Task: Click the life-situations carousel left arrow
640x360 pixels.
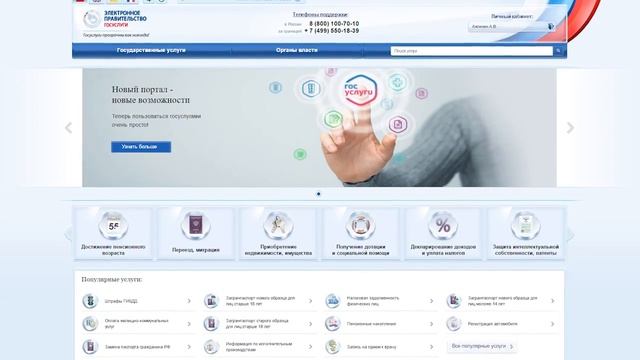Action: [x=68, y=234]
